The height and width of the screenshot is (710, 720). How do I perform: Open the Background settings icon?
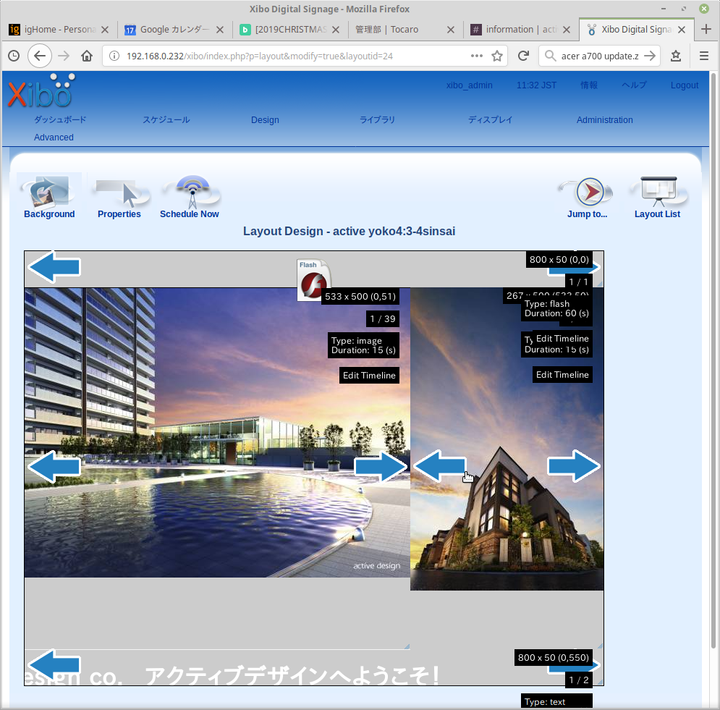[49, 191]
